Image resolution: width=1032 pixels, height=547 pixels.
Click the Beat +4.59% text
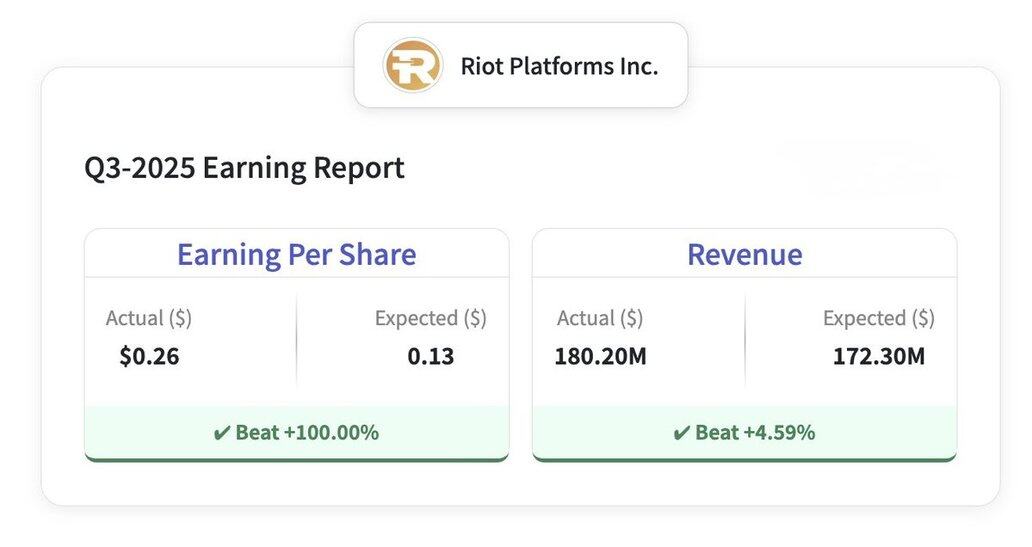point(755,433)
